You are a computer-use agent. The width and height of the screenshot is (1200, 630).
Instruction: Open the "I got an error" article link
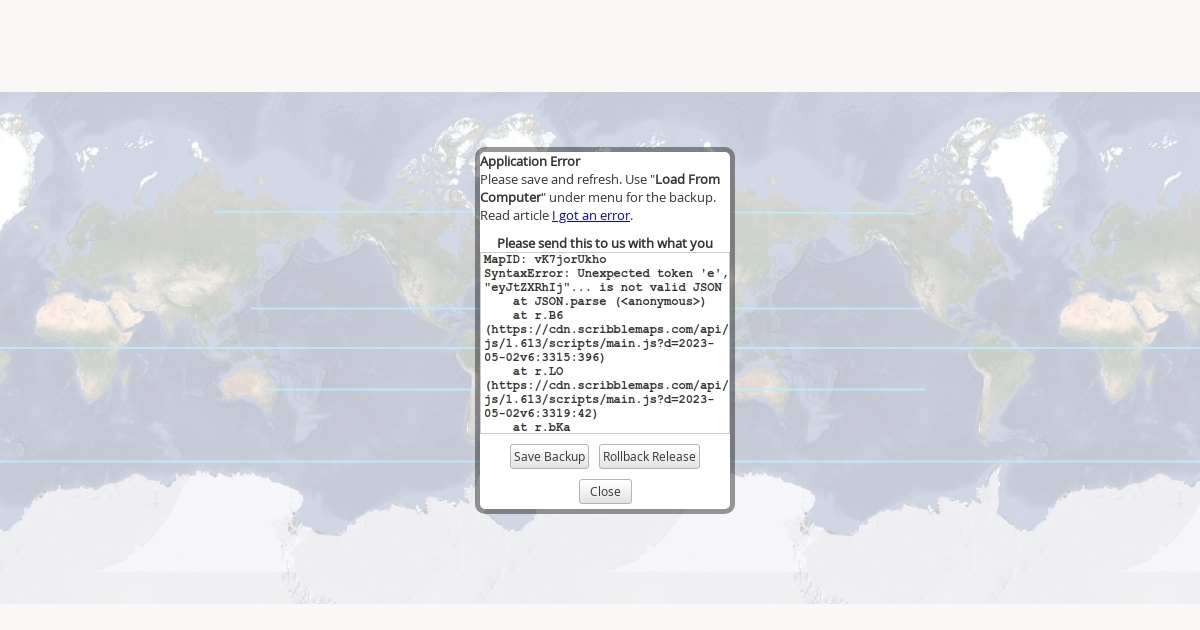590,216
